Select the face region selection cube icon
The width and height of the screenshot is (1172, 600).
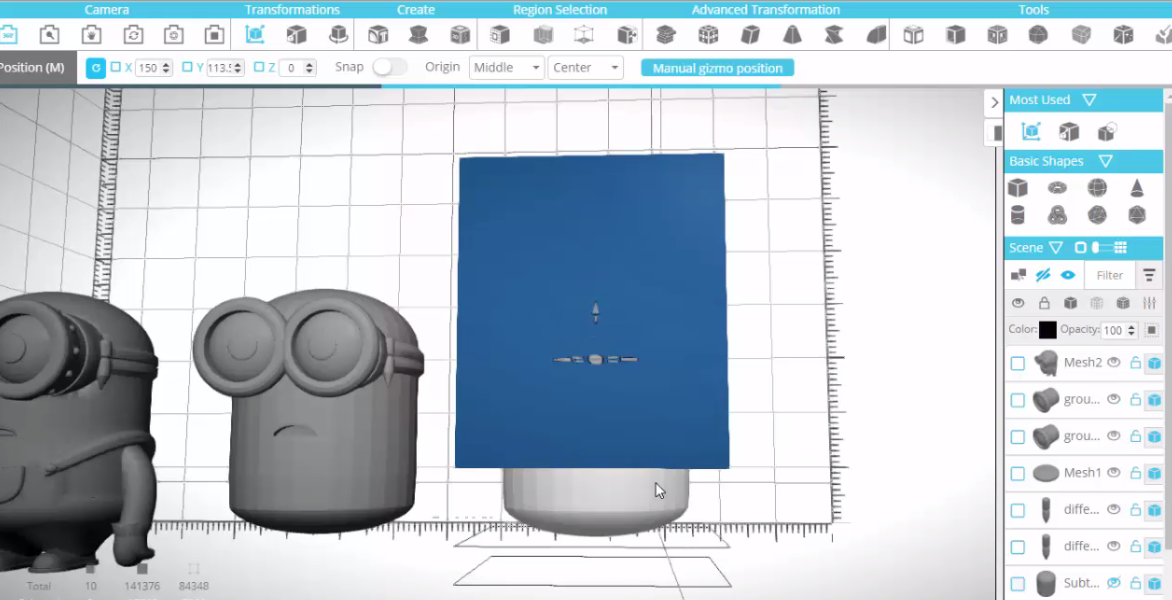(x=500, y=34)
